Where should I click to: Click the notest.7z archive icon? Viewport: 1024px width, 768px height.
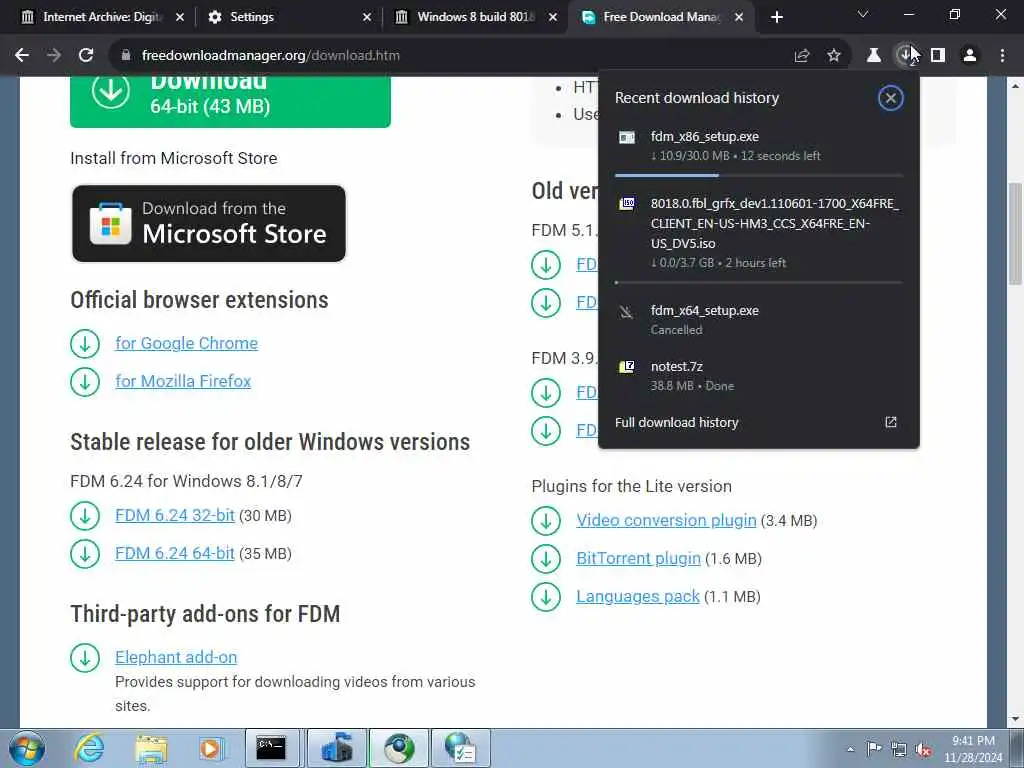pyautogui.click(x=627, y=367)
